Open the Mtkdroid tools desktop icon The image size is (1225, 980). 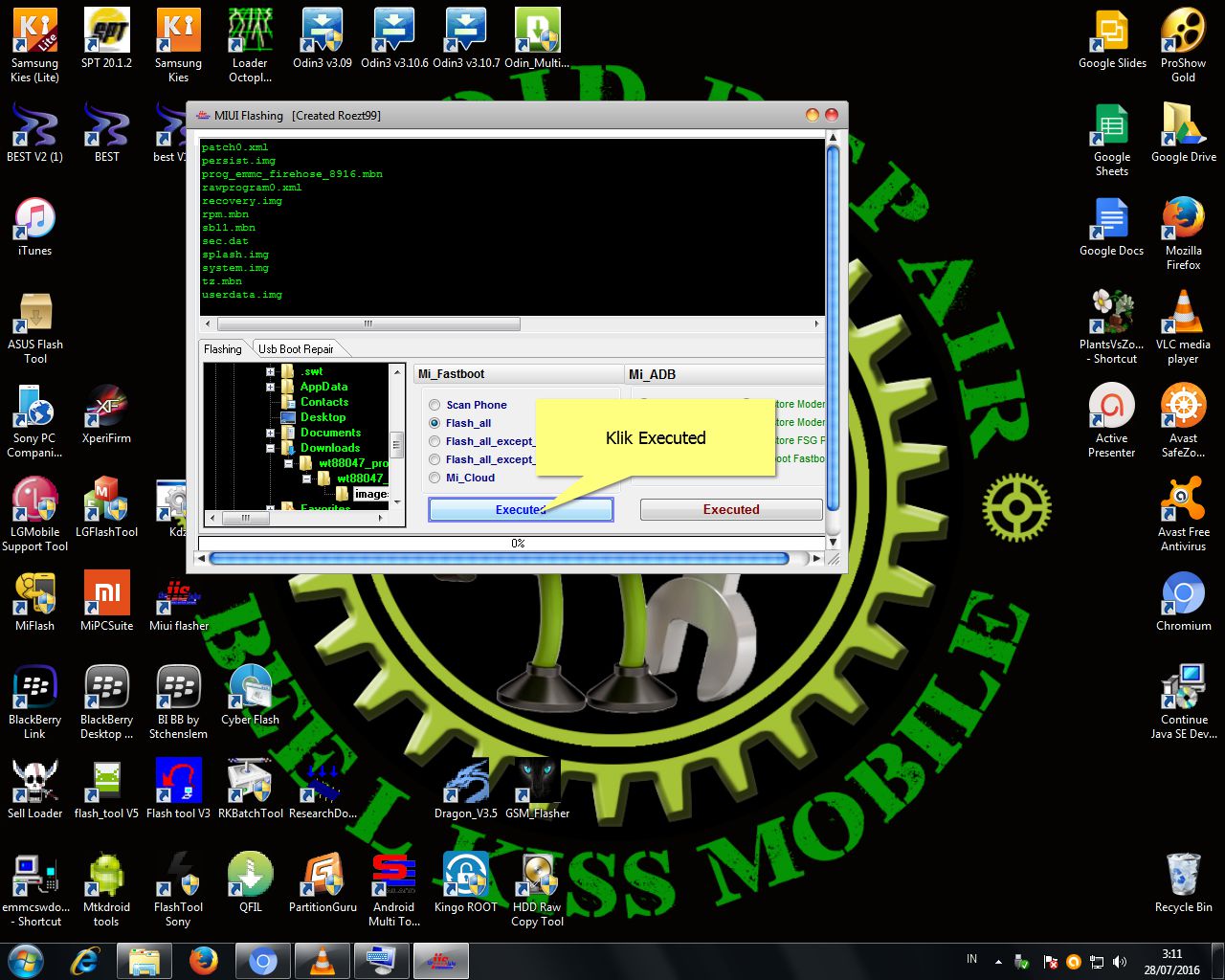tap(106, 890)
